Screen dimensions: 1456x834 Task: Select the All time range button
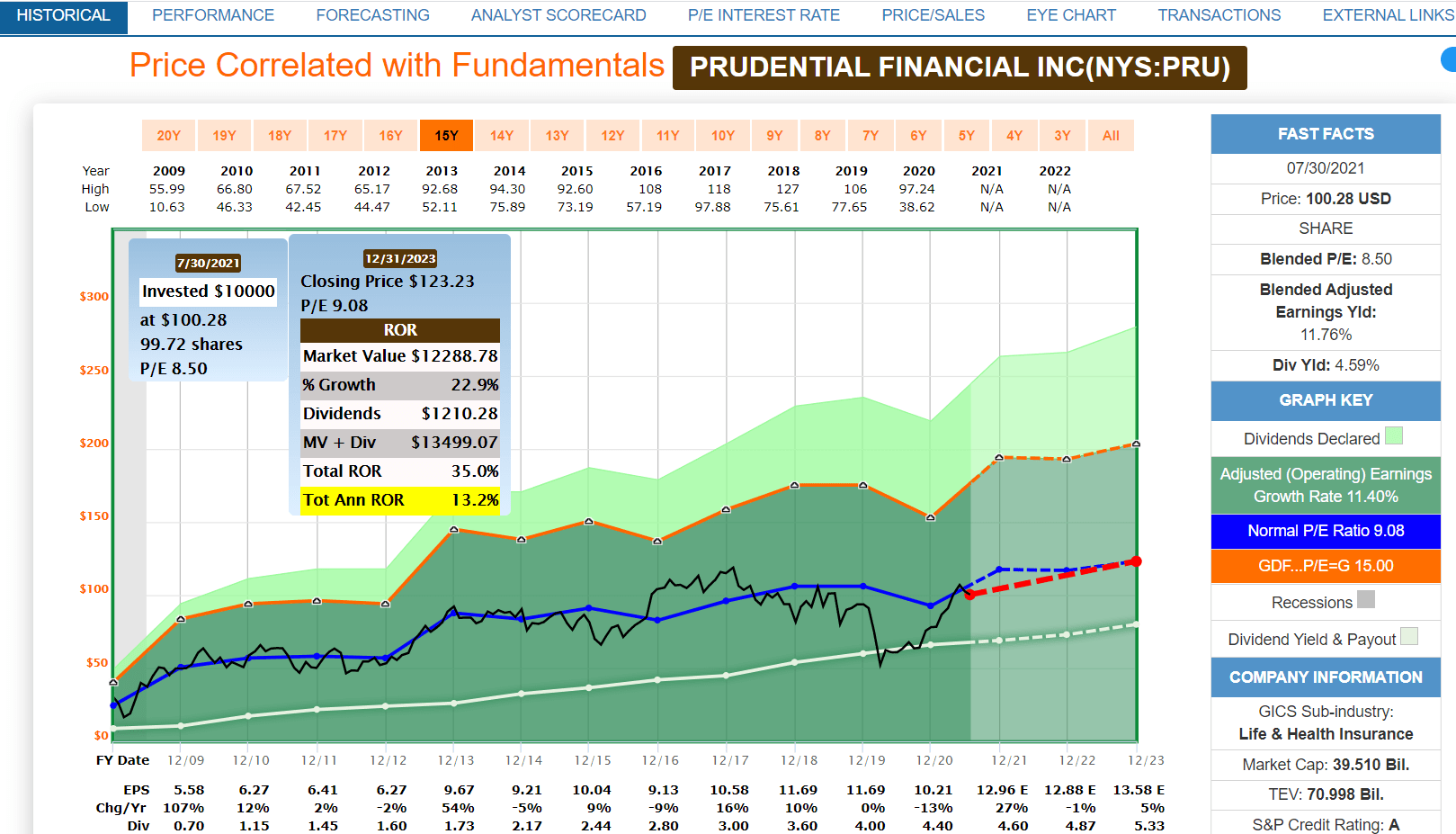pyautogui.click(x=1111, y=136)
